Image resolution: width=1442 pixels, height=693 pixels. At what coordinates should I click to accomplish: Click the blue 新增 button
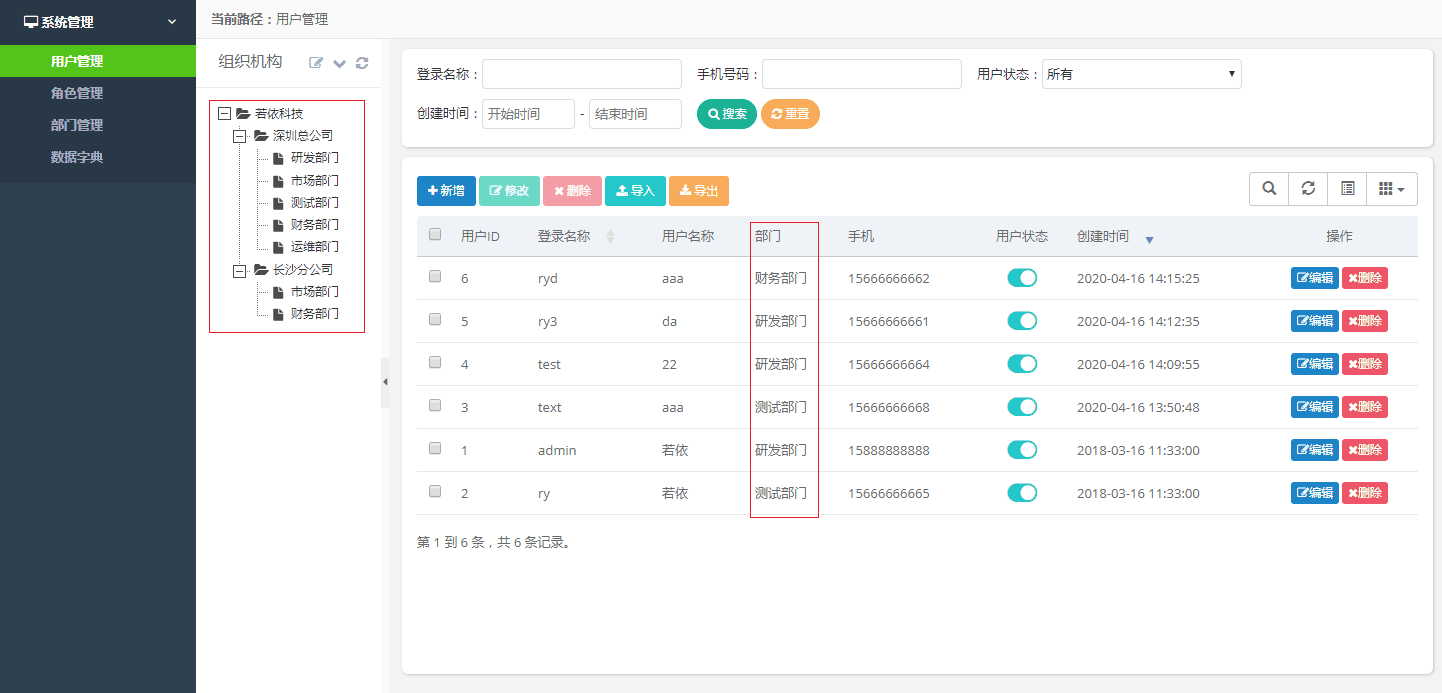tap(446, 191)
